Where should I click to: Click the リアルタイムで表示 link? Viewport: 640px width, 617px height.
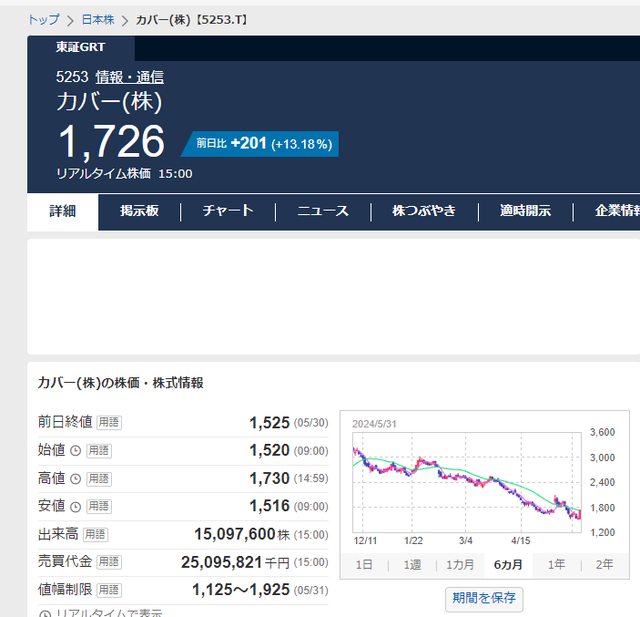pos(109,613)
